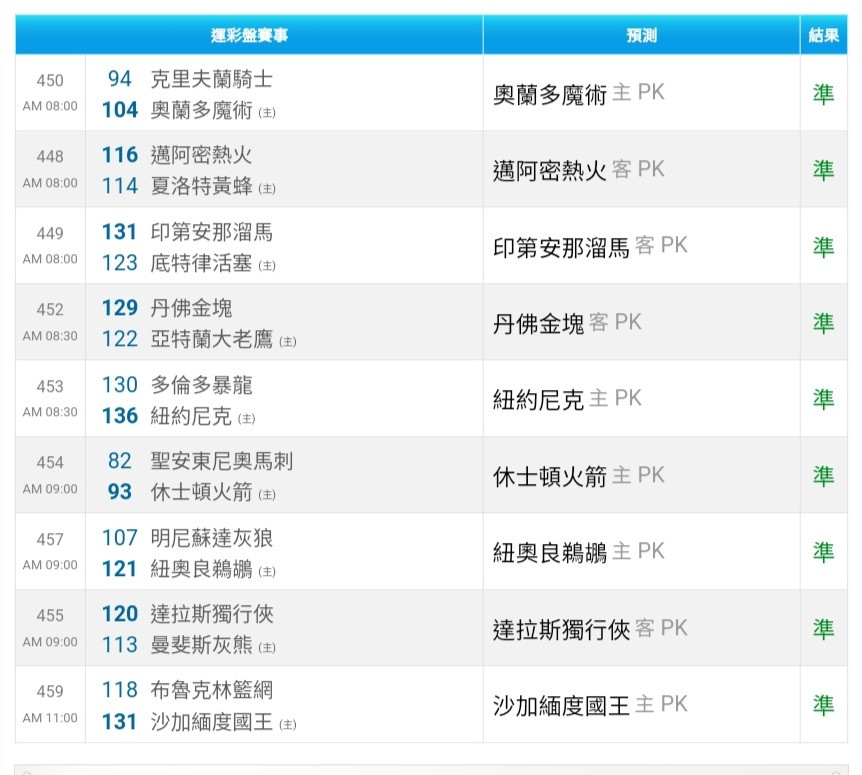Image resolution: width=862 pixels, height=775 pixels.
Task: Click game number 457
Action: 50,539
